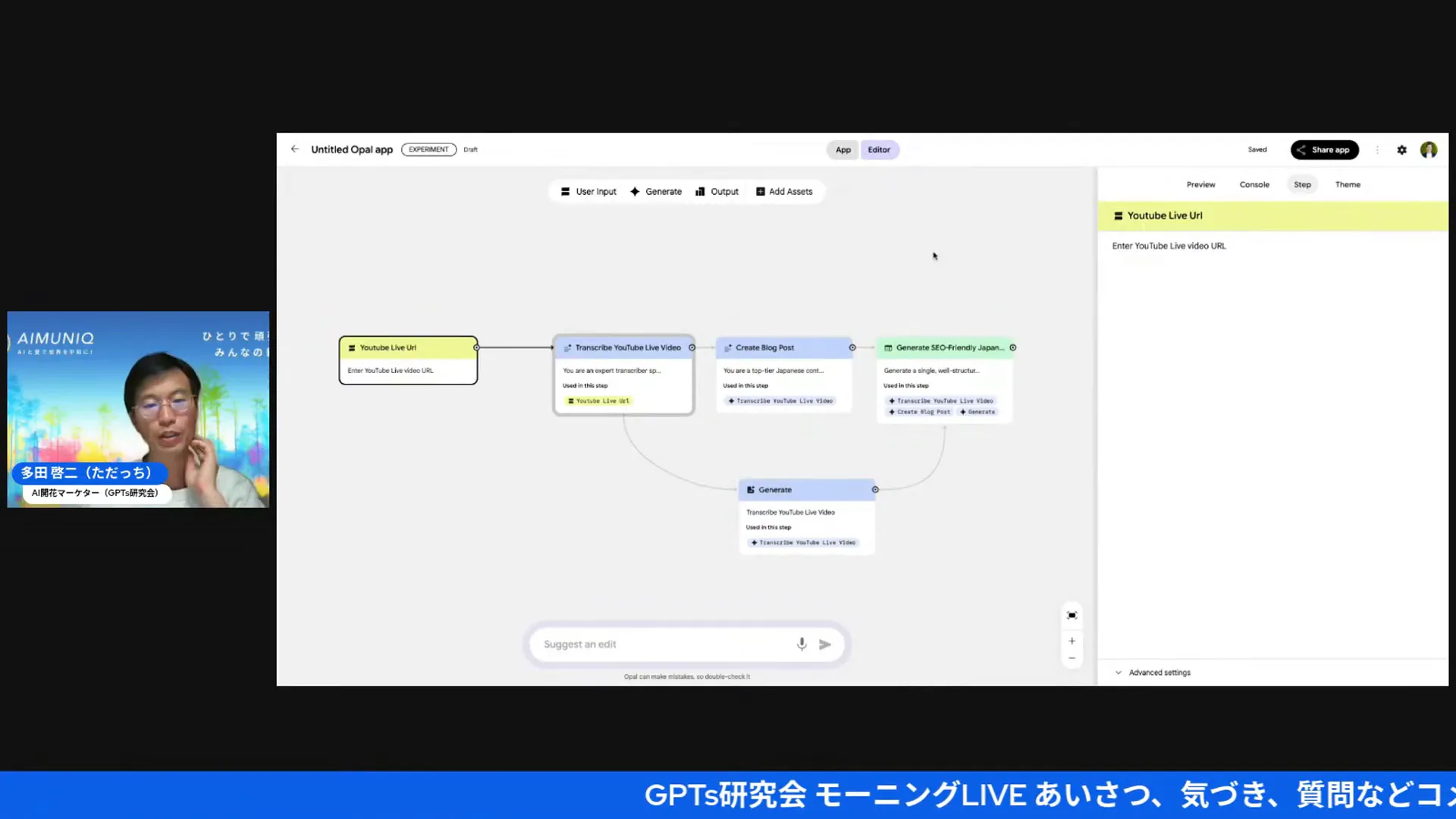Add a User Input step
This screenshot has height=819, width=1456.
tap(588, 192)
